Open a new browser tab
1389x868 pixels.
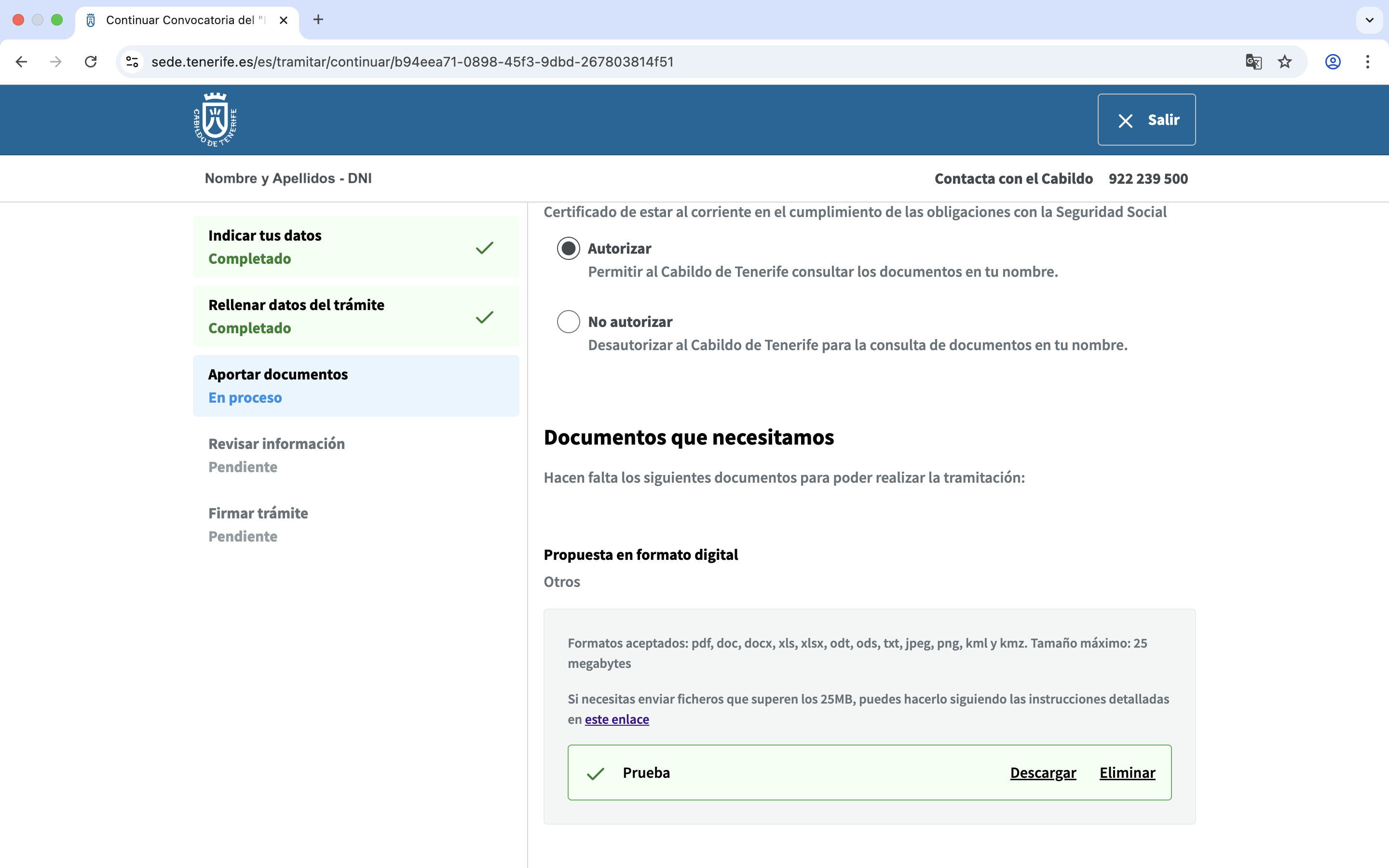[318, 20]
